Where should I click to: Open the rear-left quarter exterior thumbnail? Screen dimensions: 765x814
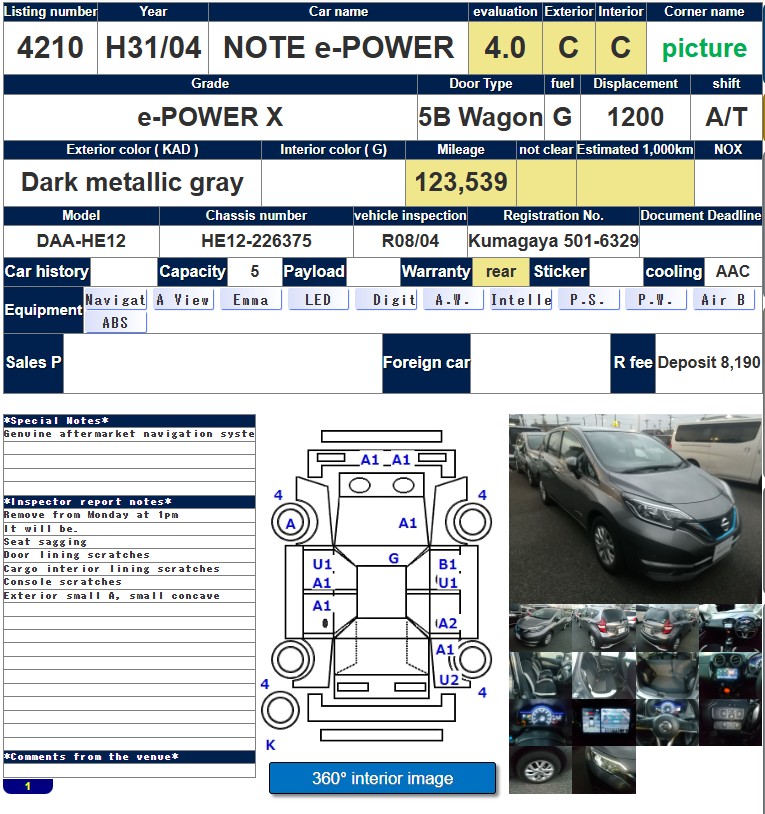point(604,628)
